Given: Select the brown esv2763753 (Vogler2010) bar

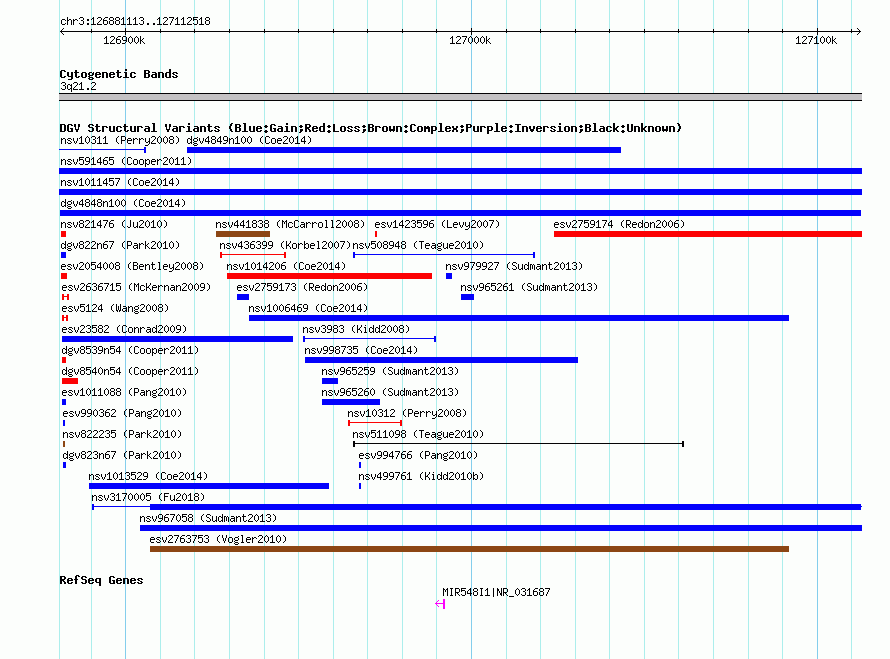Looking at the screenshot, I should (469, 549).
